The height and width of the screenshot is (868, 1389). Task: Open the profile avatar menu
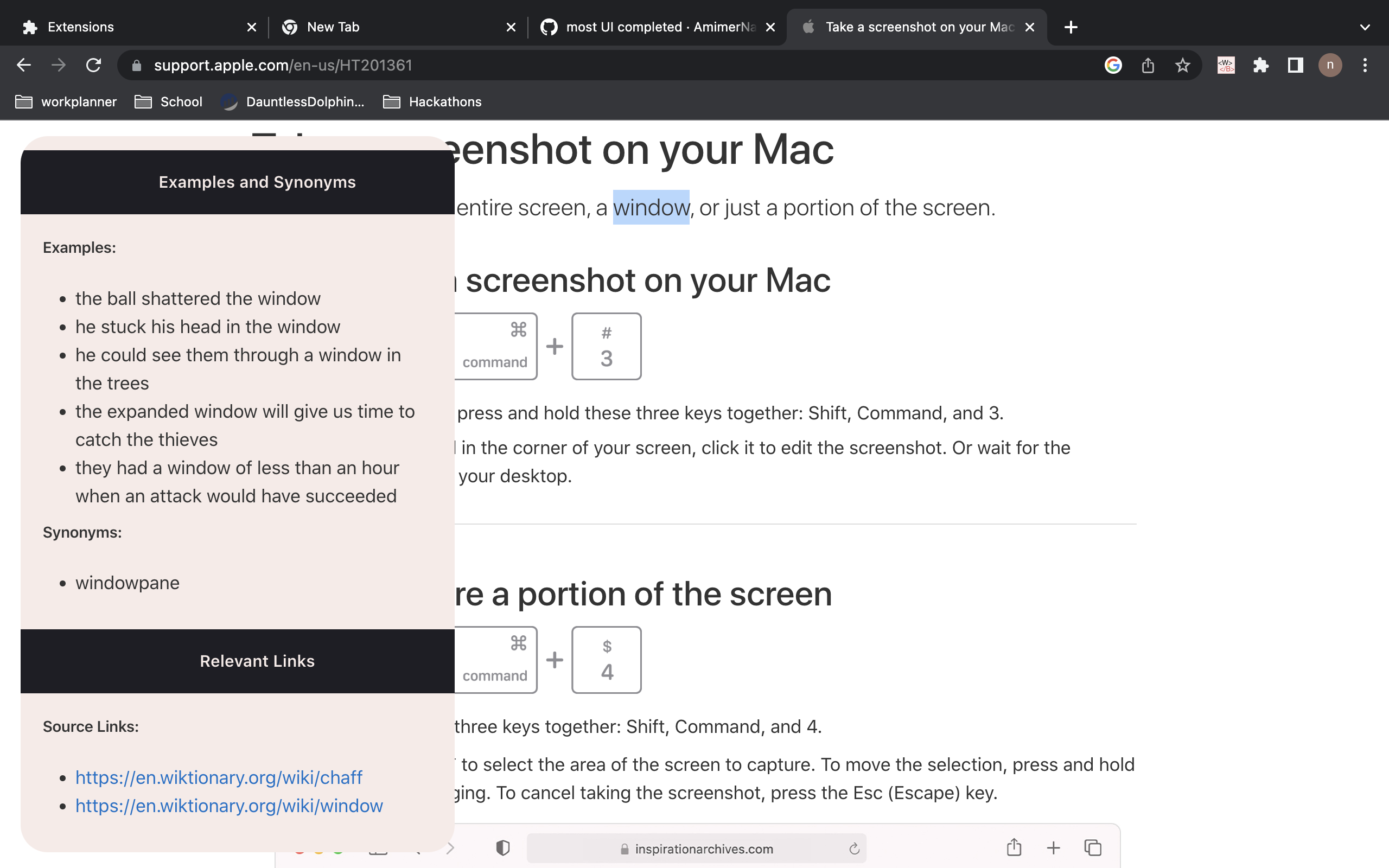pyautogui.click(x=1330, y=65)
